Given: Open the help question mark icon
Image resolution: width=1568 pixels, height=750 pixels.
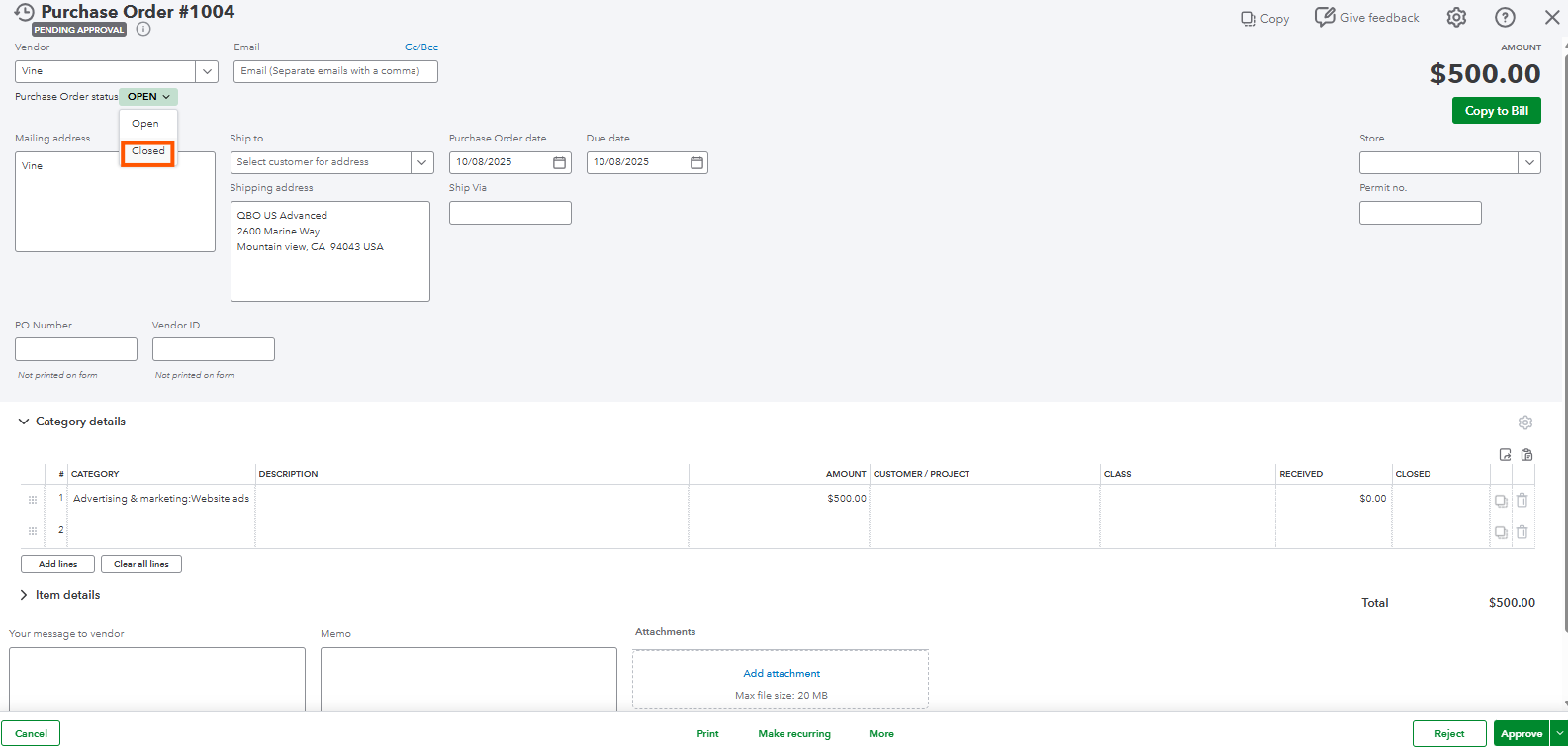Looking at the screenshot, I should pyautogui.click(x=1505, y=18).
